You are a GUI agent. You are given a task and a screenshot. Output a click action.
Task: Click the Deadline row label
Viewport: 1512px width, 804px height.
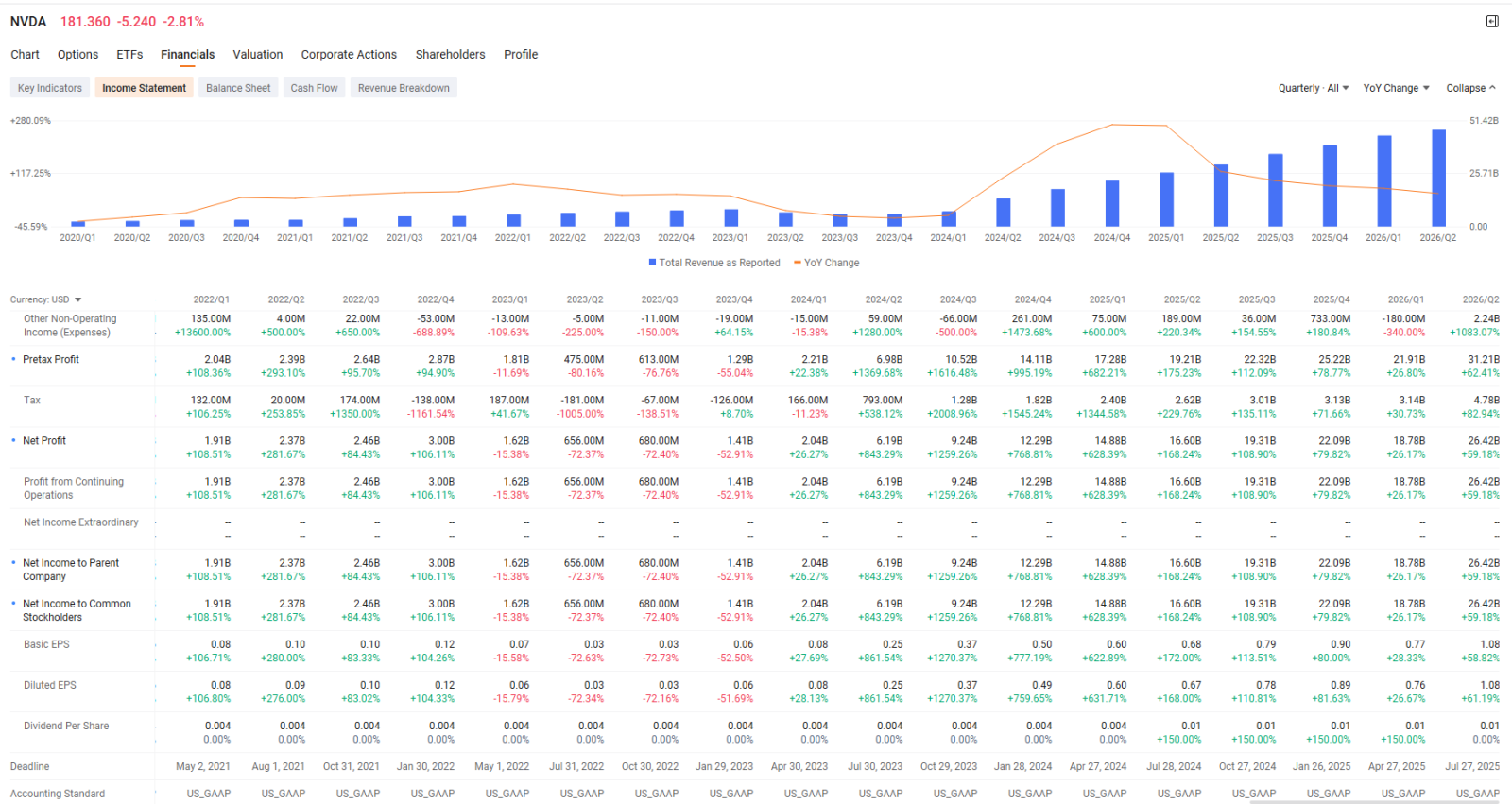pos(30,766)
